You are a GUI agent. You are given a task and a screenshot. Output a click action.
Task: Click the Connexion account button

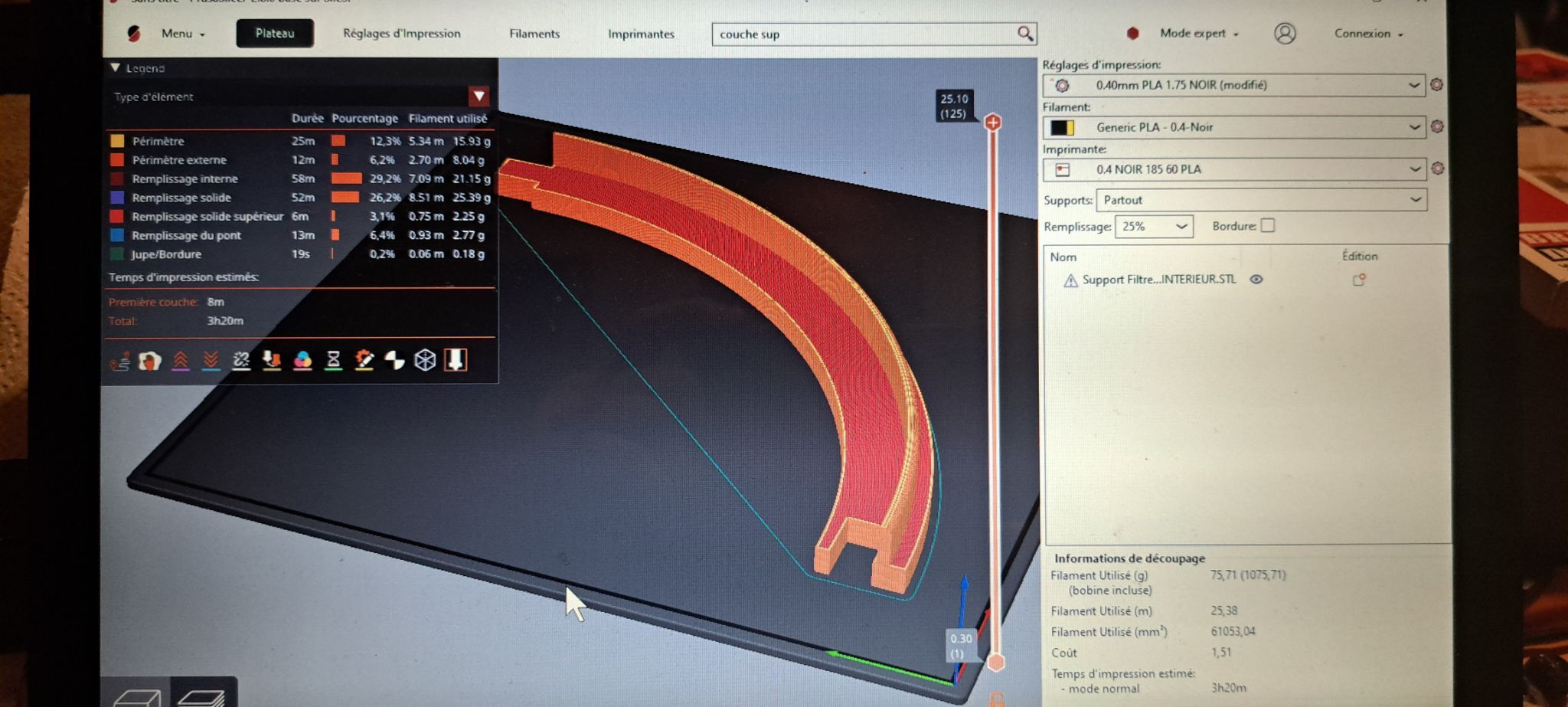pos(1368,34)
